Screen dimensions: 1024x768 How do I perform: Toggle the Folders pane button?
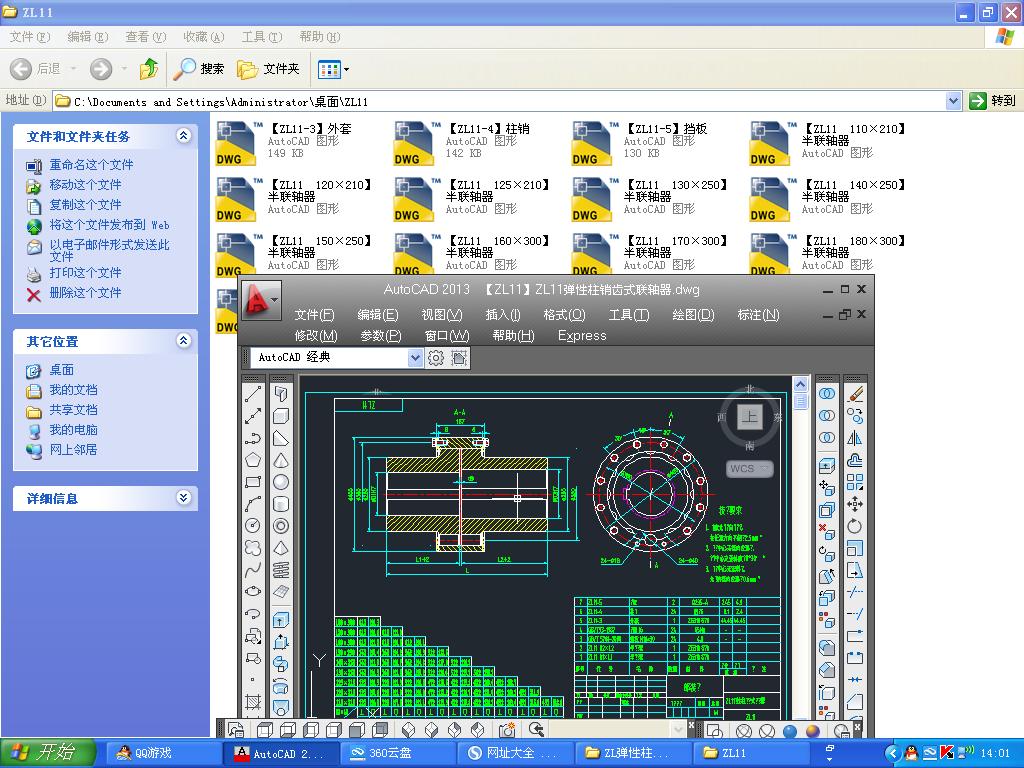pos(269,69)
